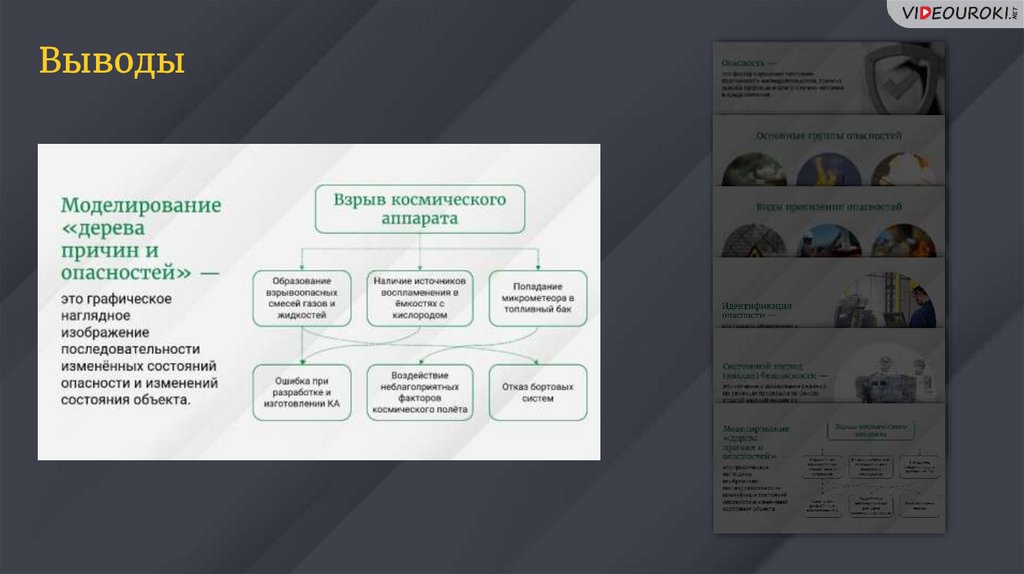Click 'Попадание микрометеора в топливный бак' box

(537, 298)
